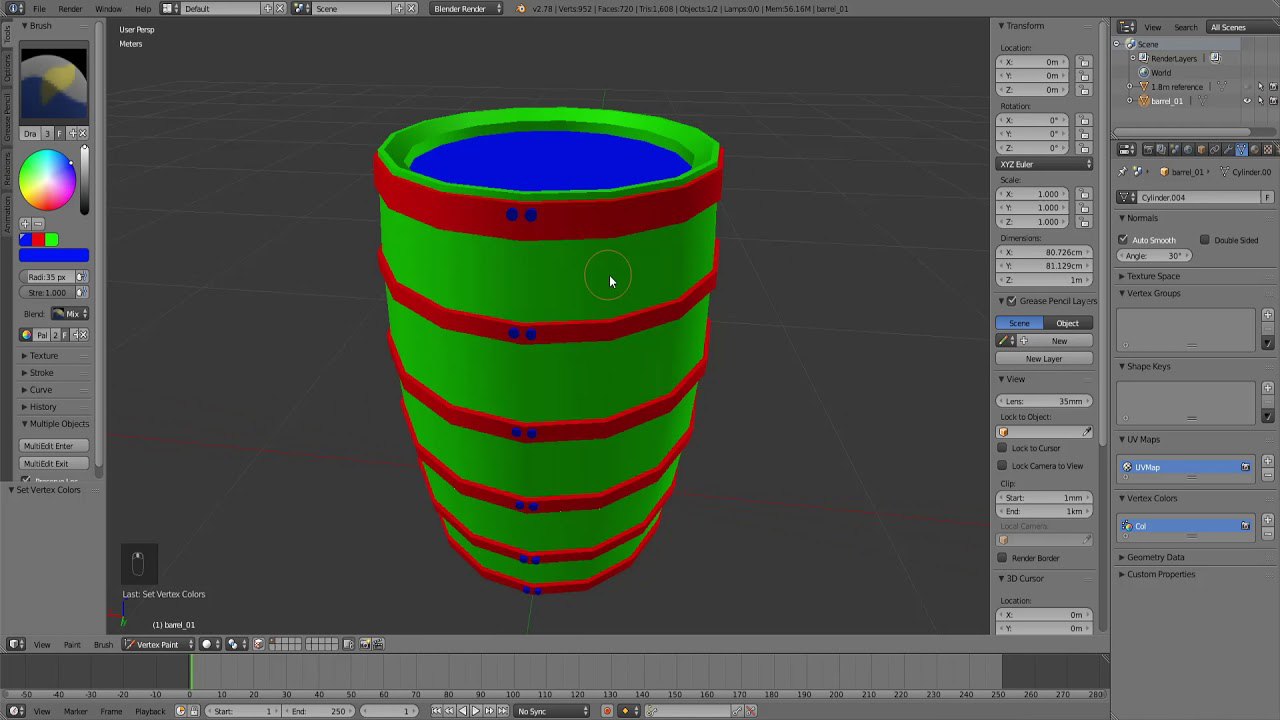Jump to the first frame in timeline
Screen dimensions: 1280x720
(x=436, y=711)
